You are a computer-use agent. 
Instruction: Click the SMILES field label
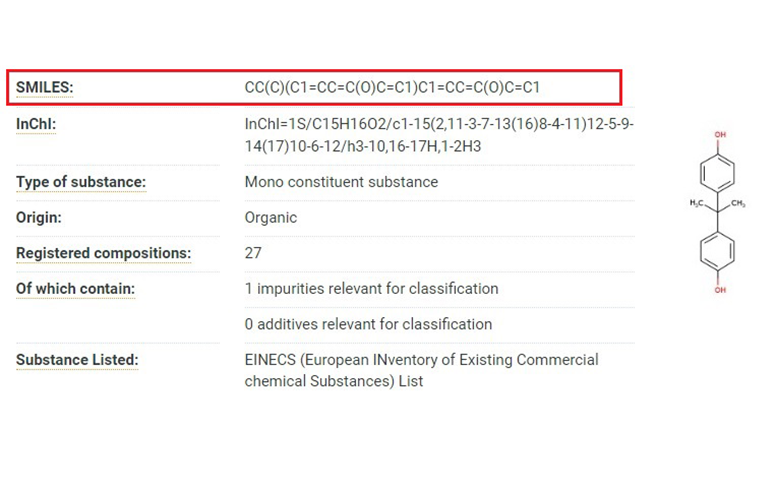tap(45, 88)
